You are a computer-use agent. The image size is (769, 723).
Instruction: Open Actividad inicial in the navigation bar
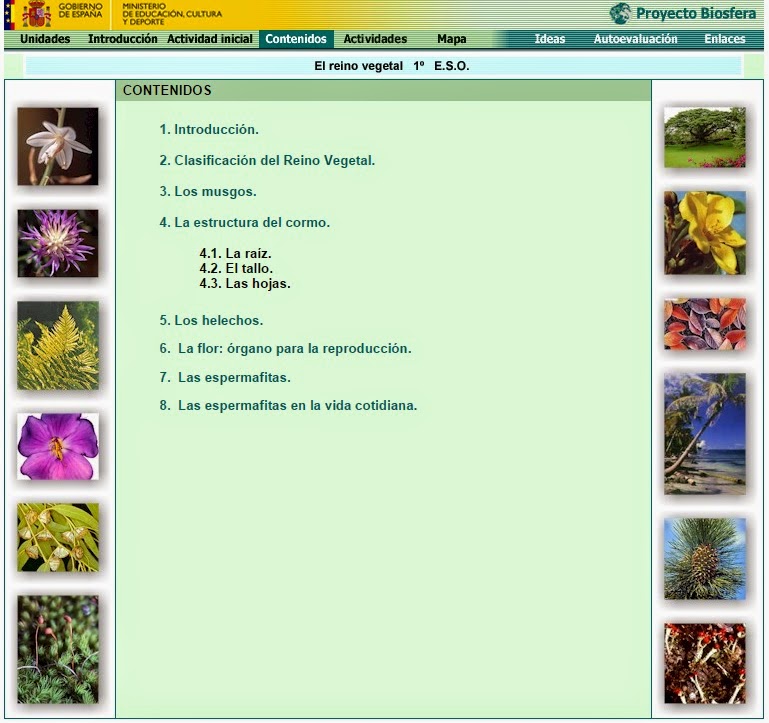point(210,39)
